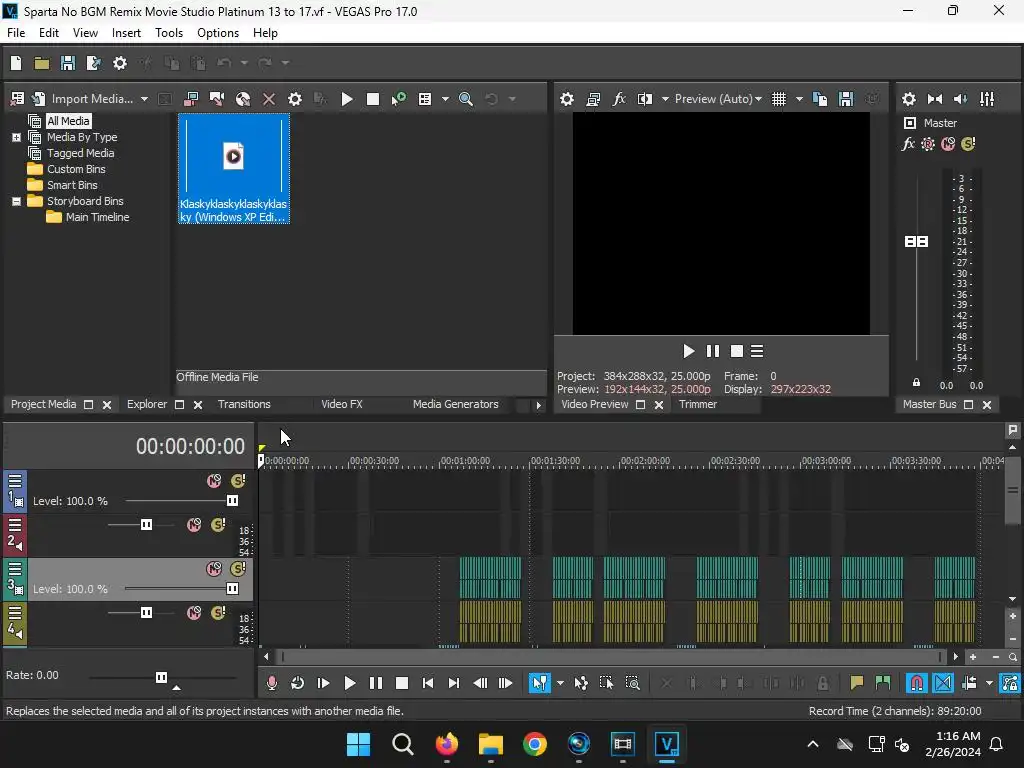Screen dimensions: 1024x768
Task: Mute audio track 4
Action: coord(194,613)
